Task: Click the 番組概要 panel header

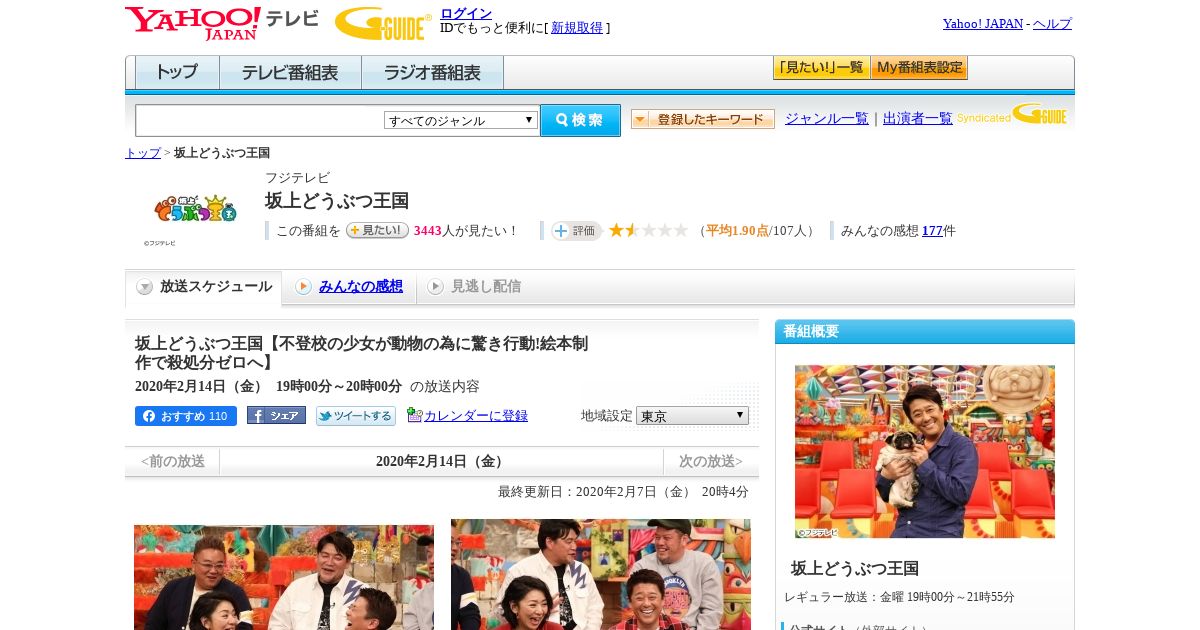Action: click(x=925, y=331)
